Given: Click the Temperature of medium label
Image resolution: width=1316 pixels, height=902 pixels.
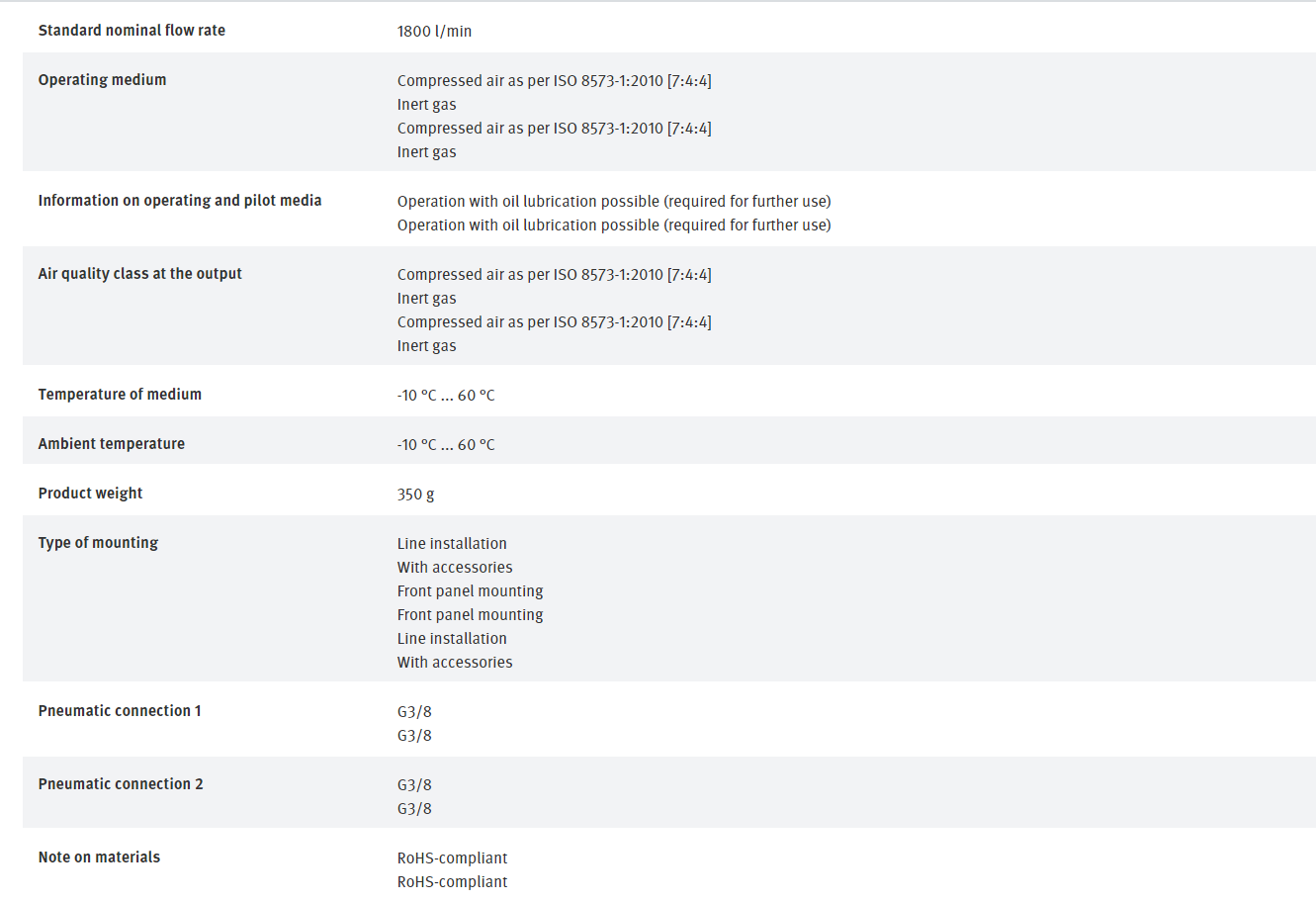Looking at the screenshot, I should point(120,395).
